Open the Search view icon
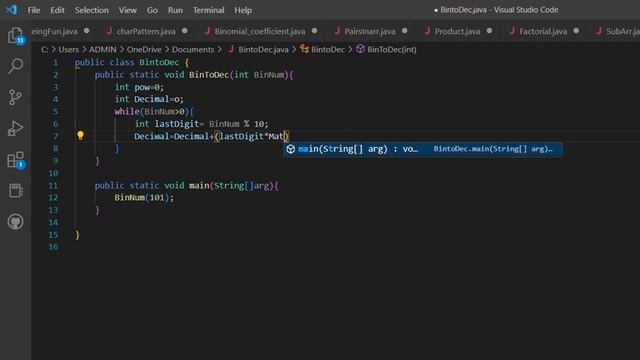This screenshot has height=360, width=640. [x=16, y=65]
